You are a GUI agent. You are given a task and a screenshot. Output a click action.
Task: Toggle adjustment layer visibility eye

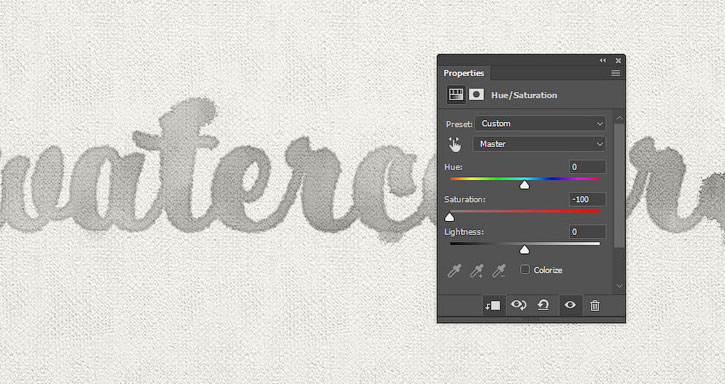click(x=570, y=305)
